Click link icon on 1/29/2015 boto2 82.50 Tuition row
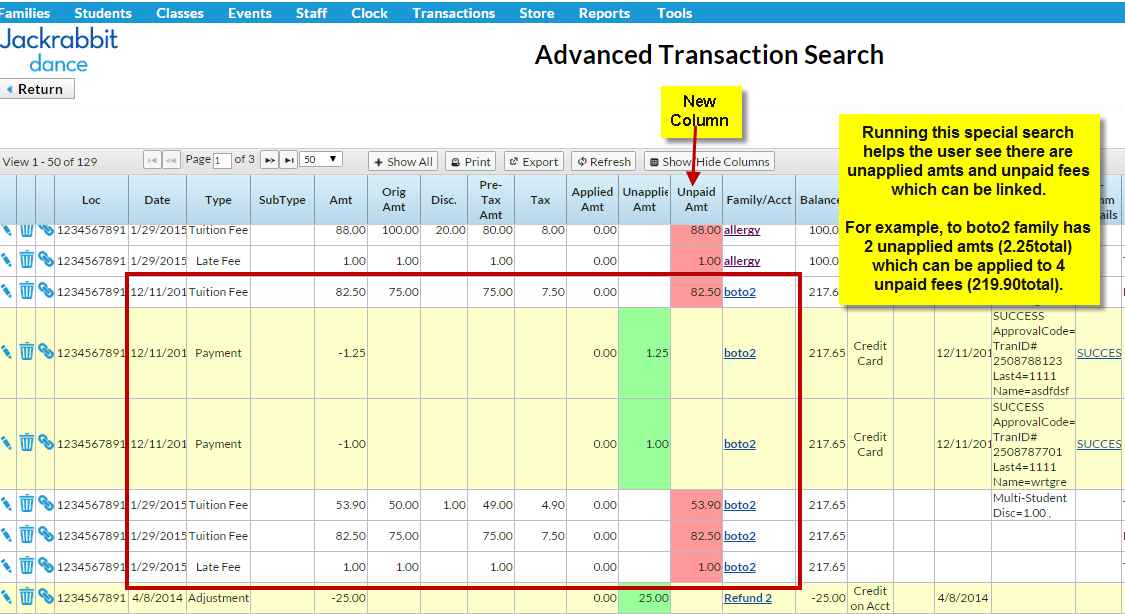The width and height of the screenshot is (1125, 614). (x=46, y=534)
